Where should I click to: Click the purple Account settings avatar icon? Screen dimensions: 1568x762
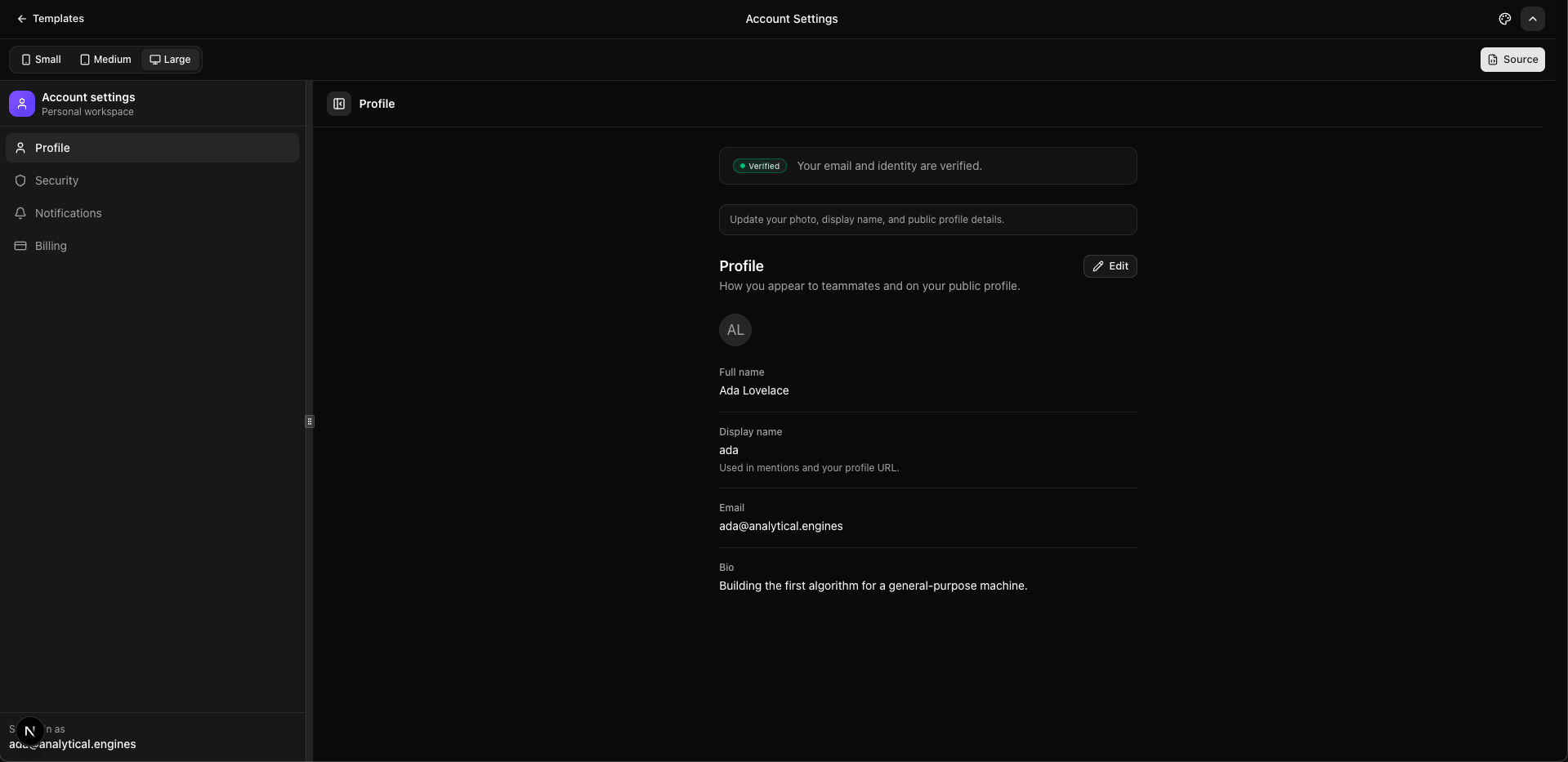[22, 104]
